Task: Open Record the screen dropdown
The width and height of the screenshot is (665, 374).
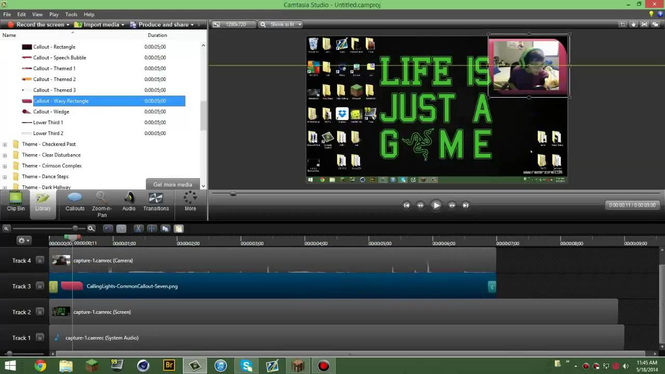Action: (x=39, y=25)
